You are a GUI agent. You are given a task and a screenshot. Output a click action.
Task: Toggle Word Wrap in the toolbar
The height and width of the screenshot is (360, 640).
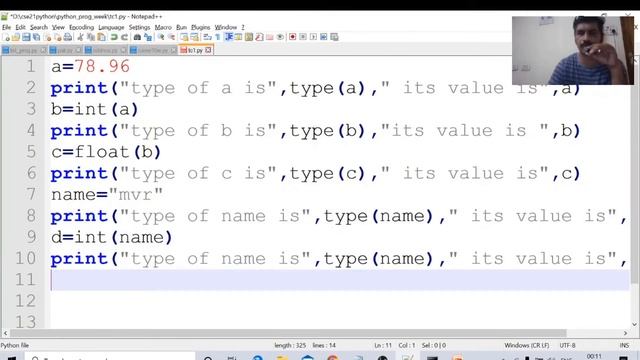(x=207, y=37)
